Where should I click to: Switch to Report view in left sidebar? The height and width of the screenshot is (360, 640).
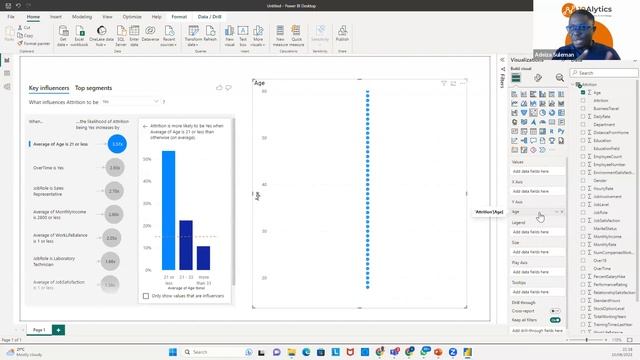(7, 60)
